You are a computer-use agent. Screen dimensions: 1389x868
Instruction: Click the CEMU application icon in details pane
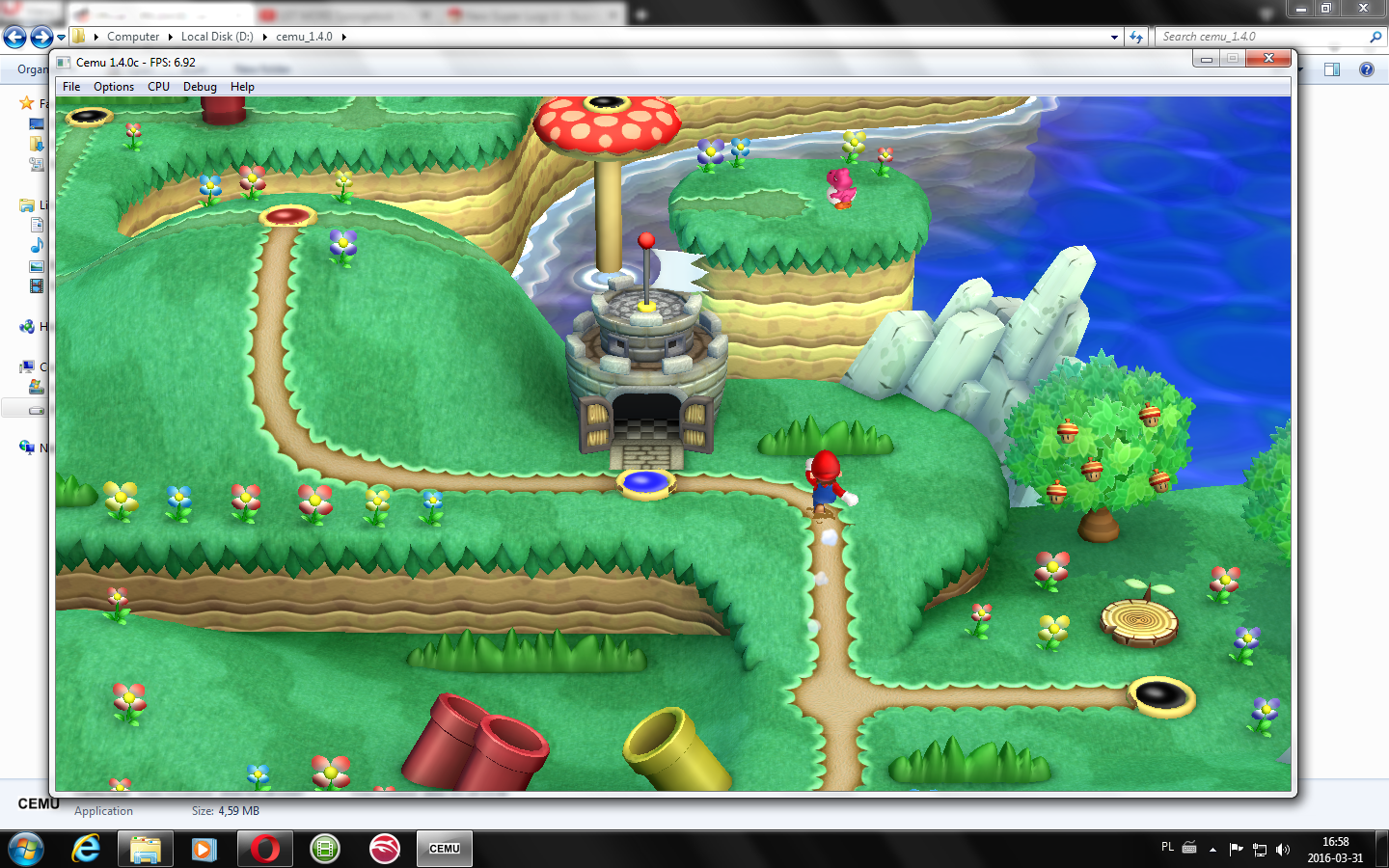38,803
